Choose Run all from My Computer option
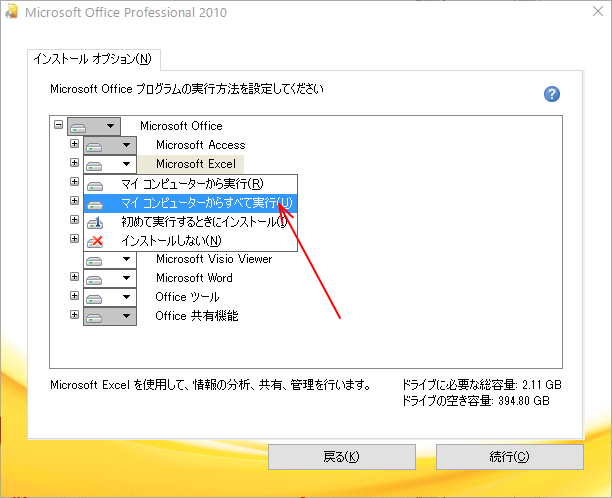 click(190, 203)
